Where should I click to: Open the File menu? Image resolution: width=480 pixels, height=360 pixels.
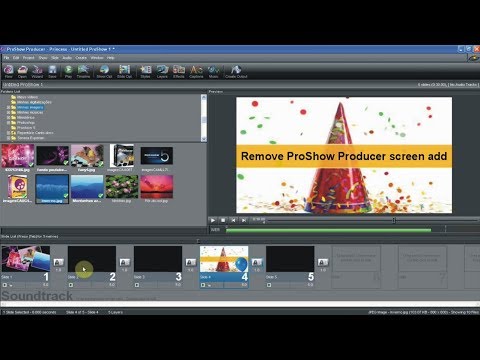tap(6, 58)
